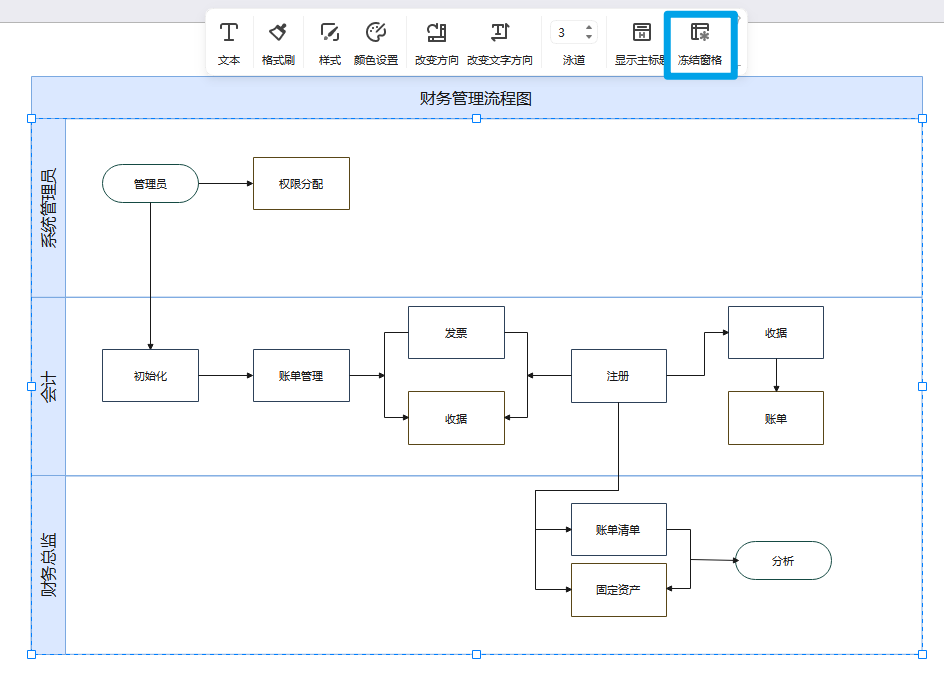The height and width of the screenshot is (680, 944).
Task: Toggle 冻结窗格 freeze panes
Action: tap(700, 43)
